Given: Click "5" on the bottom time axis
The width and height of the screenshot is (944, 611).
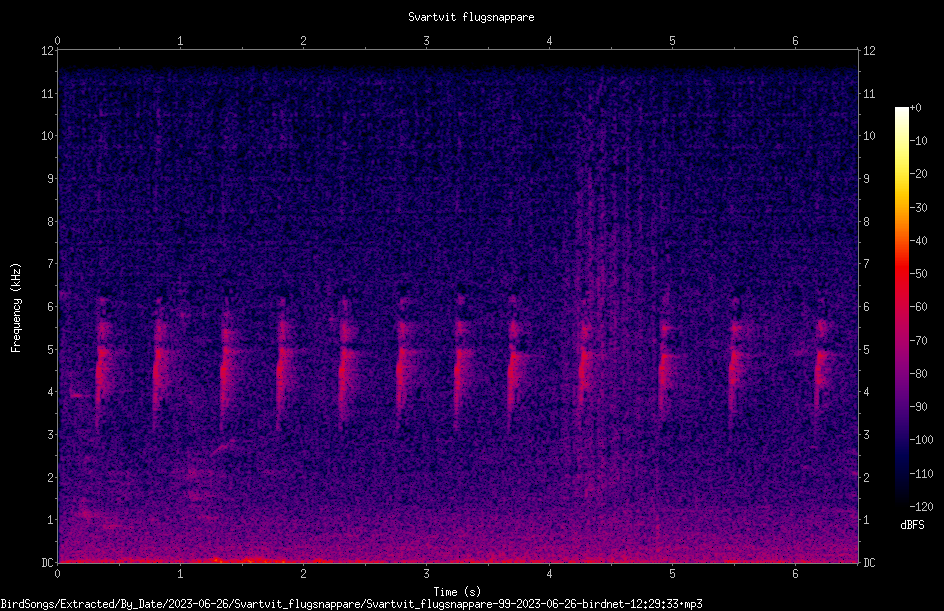Looking at the screenshot, I should pos(672,574).
